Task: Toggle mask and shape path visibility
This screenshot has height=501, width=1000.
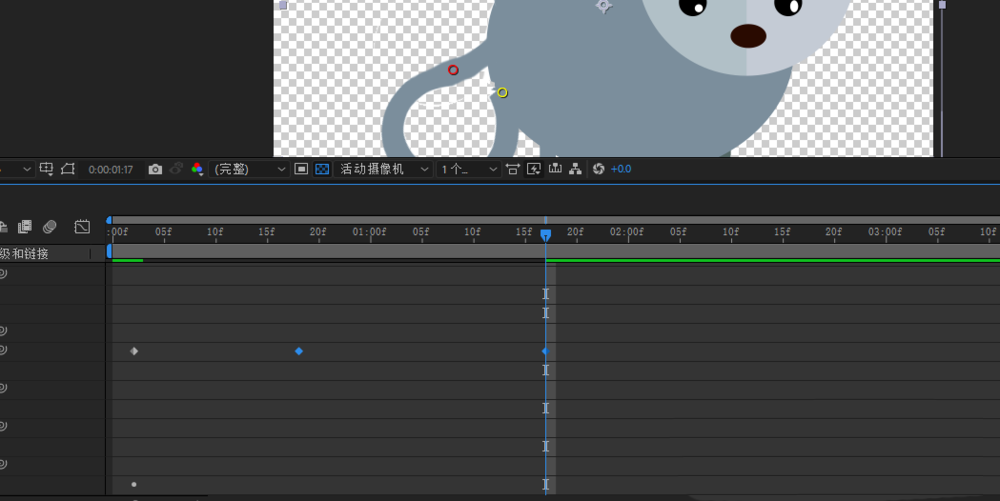Action: [68, 170]
